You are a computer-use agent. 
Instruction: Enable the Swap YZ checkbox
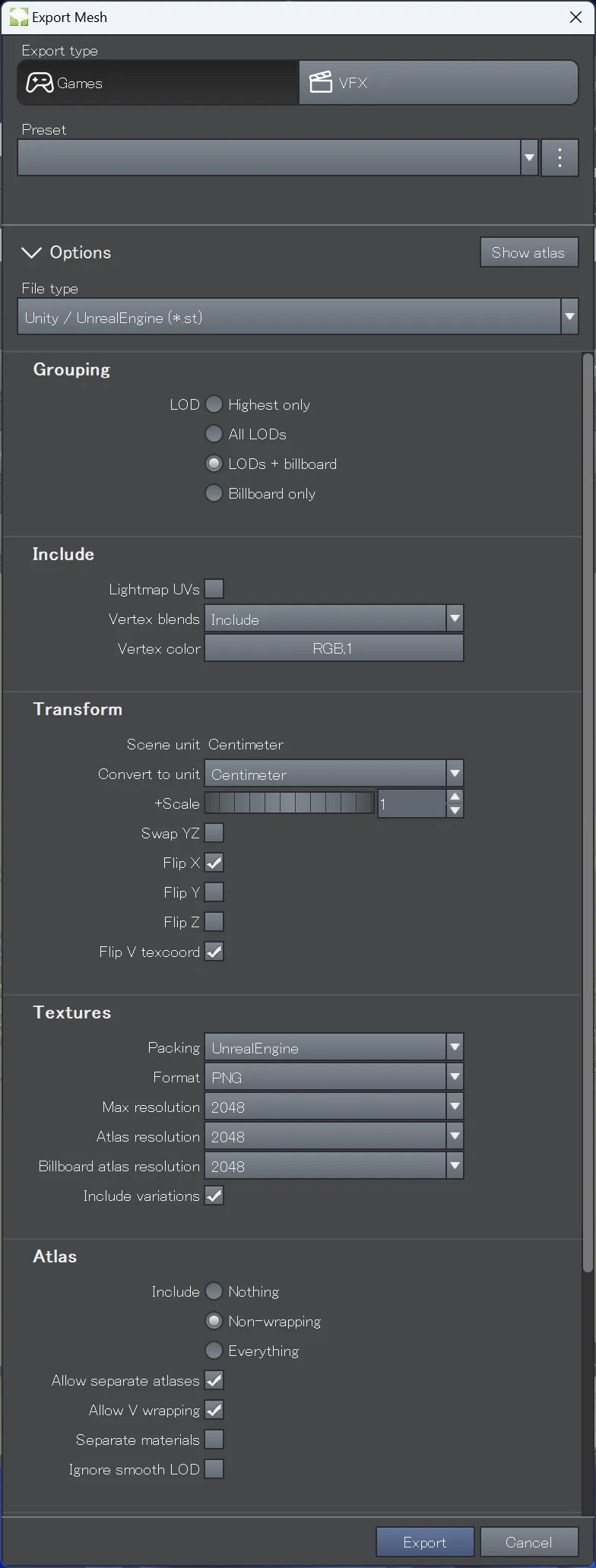point(214,833)
